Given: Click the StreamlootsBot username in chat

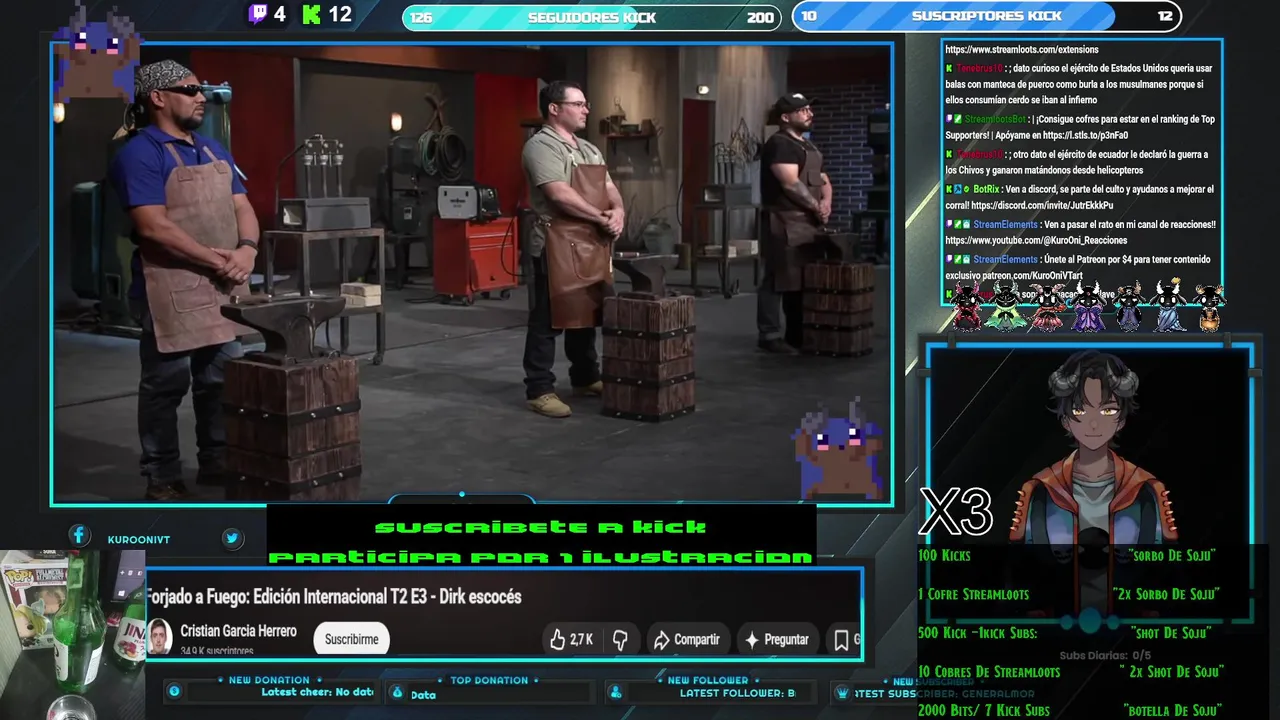Looking at the screenshot, I should tap(995, 119).
